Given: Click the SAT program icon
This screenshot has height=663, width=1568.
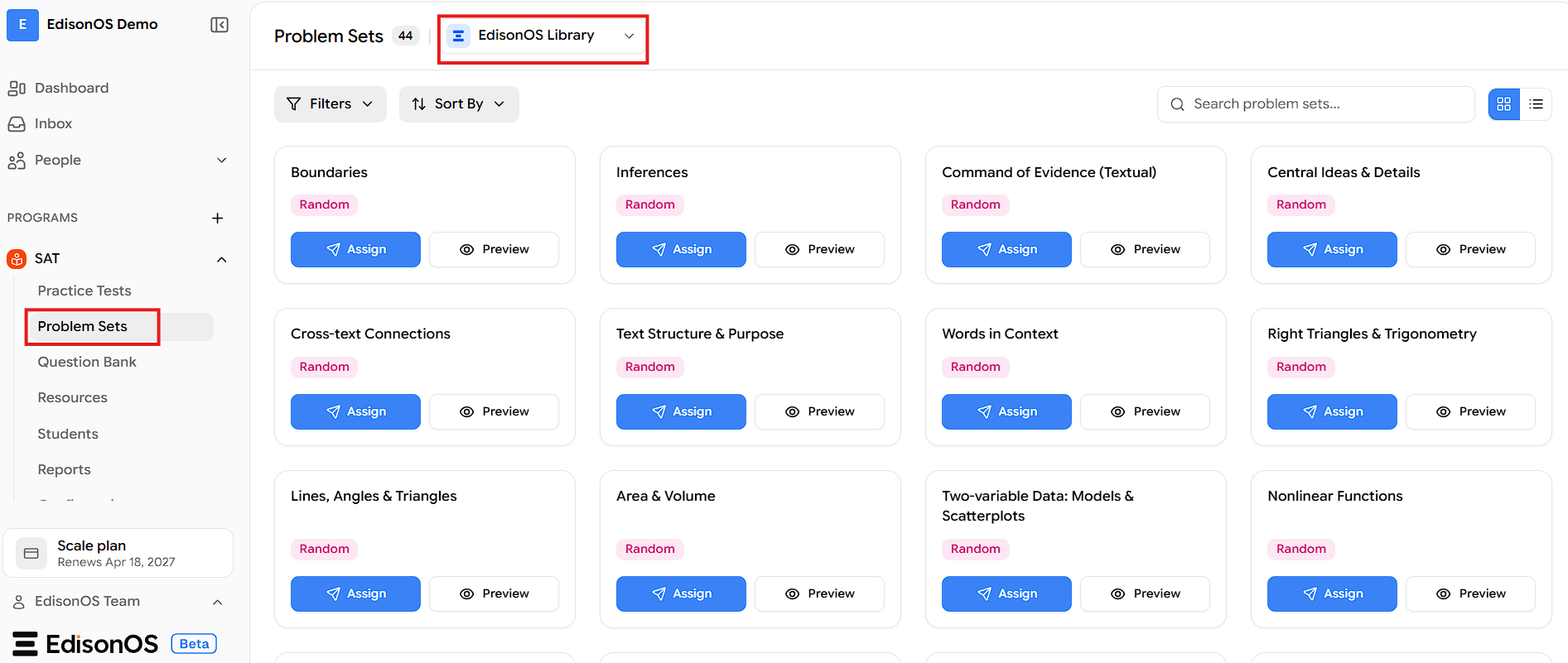Looking at the screenshot, I should [17, 258].
